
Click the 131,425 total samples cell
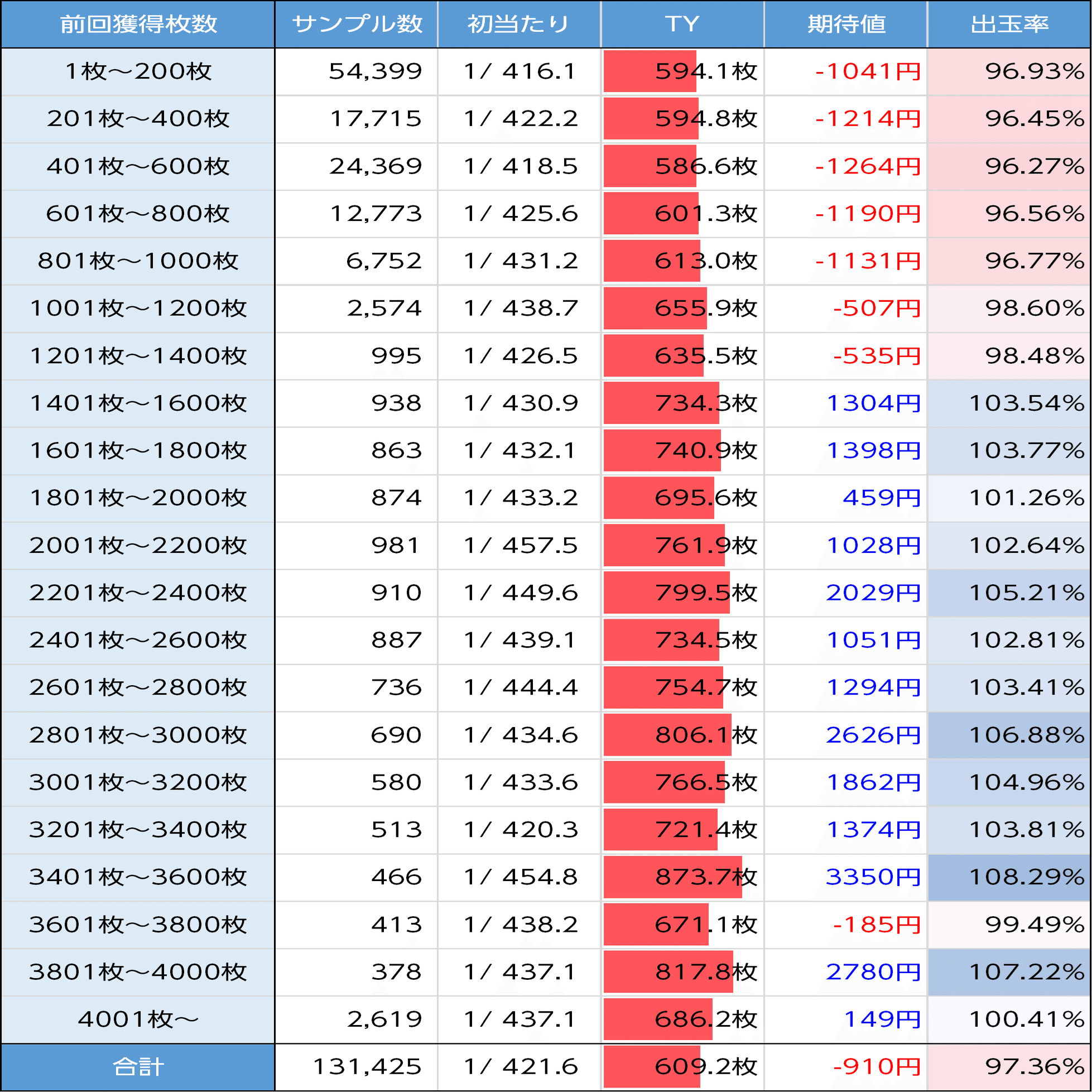(x=367, y=1066)
